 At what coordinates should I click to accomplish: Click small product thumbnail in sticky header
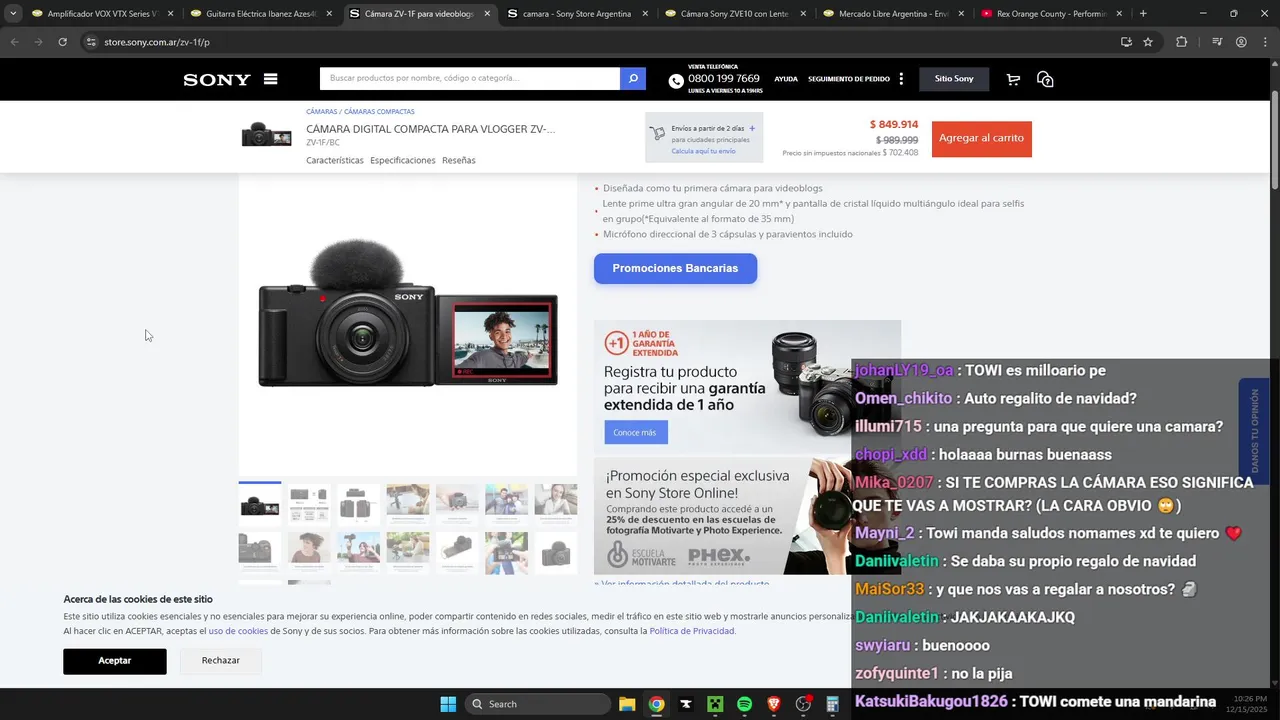click(x=267, y=134)
